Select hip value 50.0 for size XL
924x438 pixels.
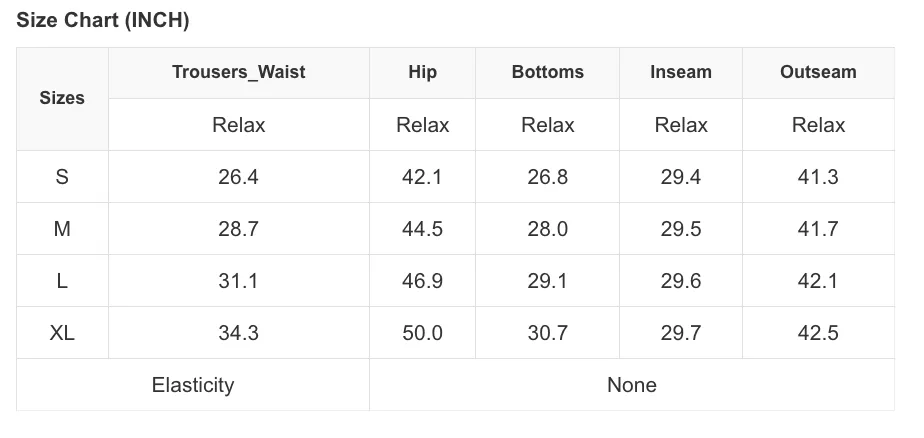423,333
